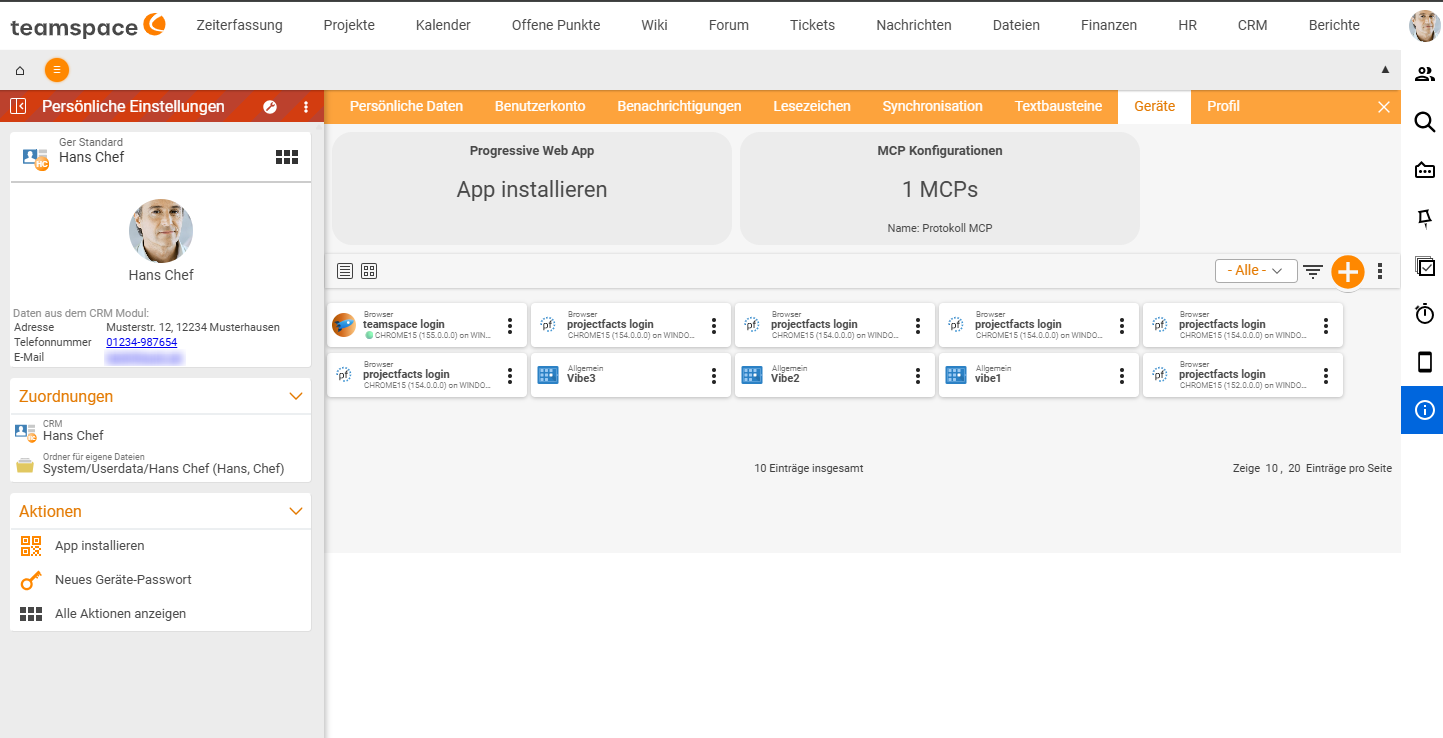Image resolution: width=1443 pixels, height=738 pixels.
Task: Open the Vibe2 device card
Action: [835, 375]
